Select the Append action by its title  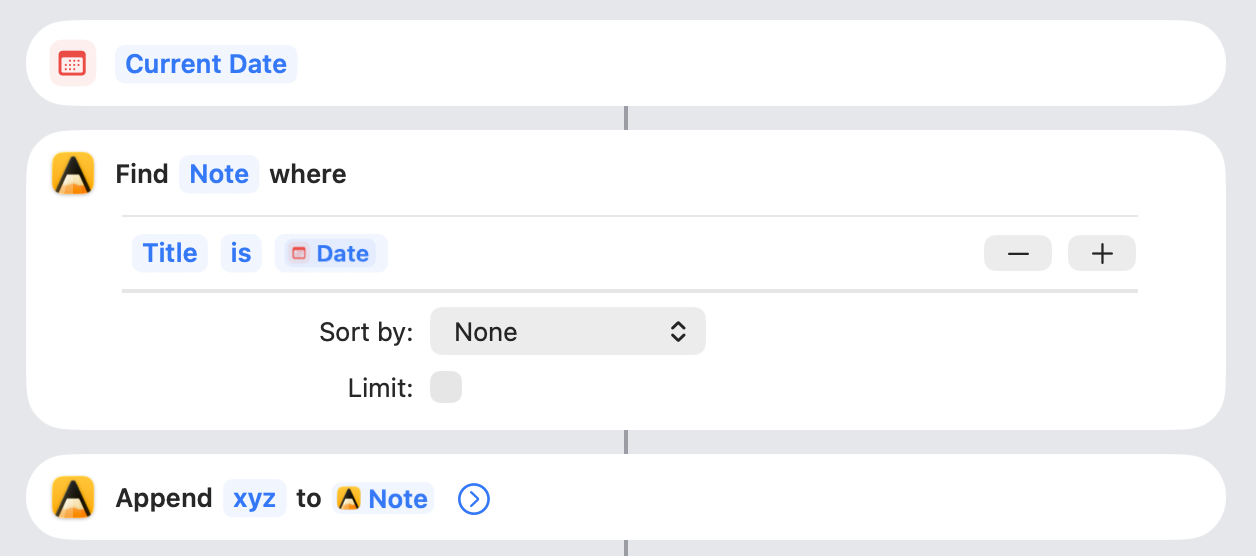click(x=164, y=498)
